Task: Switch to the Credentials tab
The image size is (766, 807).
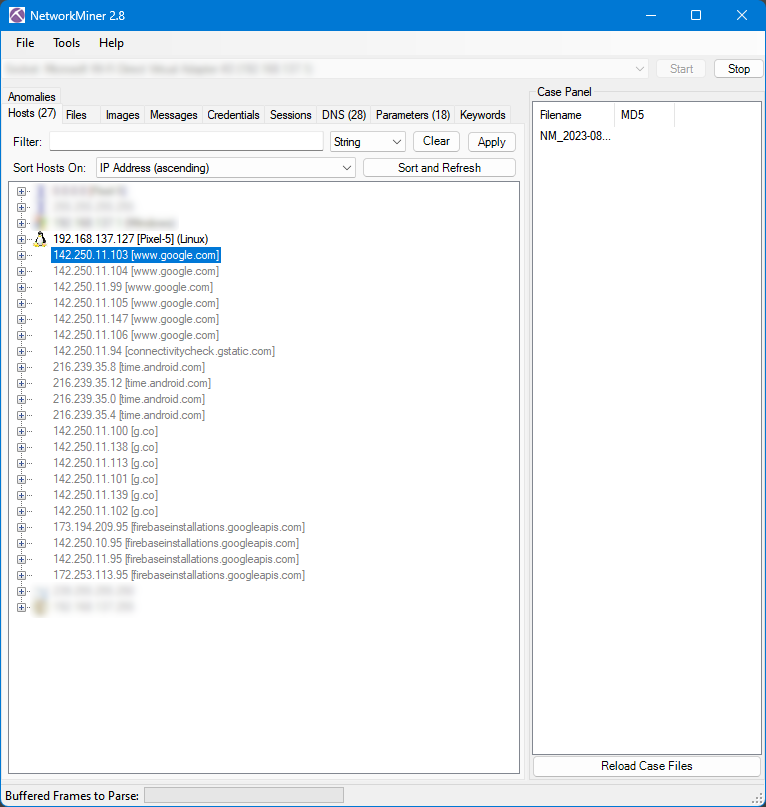Action: [233, 115]
